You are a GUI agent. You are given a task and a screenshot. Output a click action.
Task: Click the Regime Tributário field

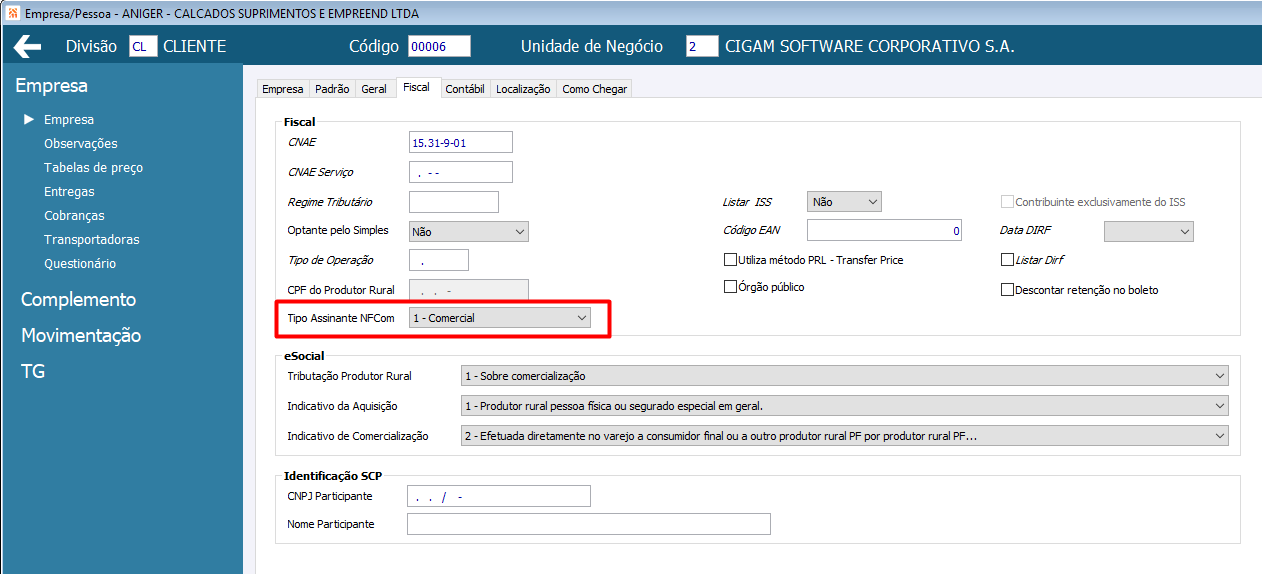pyautogui.click(x=454, y=202)
